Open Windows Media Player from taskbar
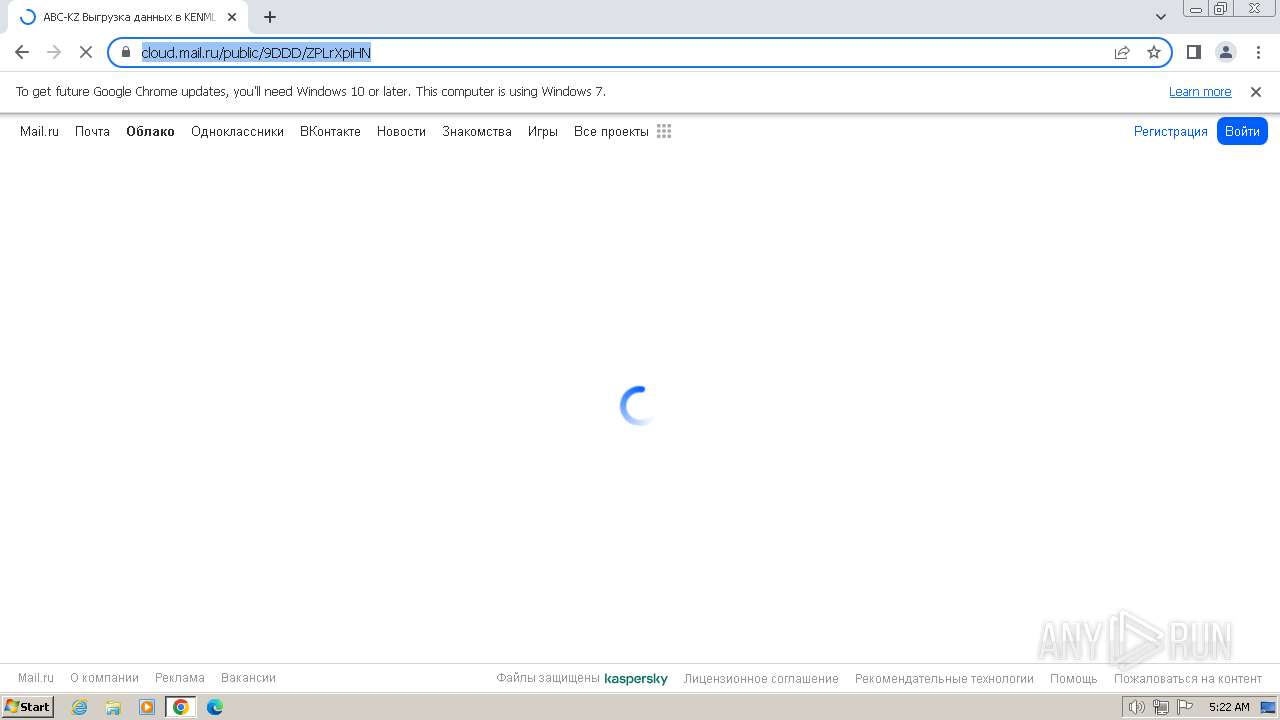This screenshot has height=720, width=1280. pos(147,707)
